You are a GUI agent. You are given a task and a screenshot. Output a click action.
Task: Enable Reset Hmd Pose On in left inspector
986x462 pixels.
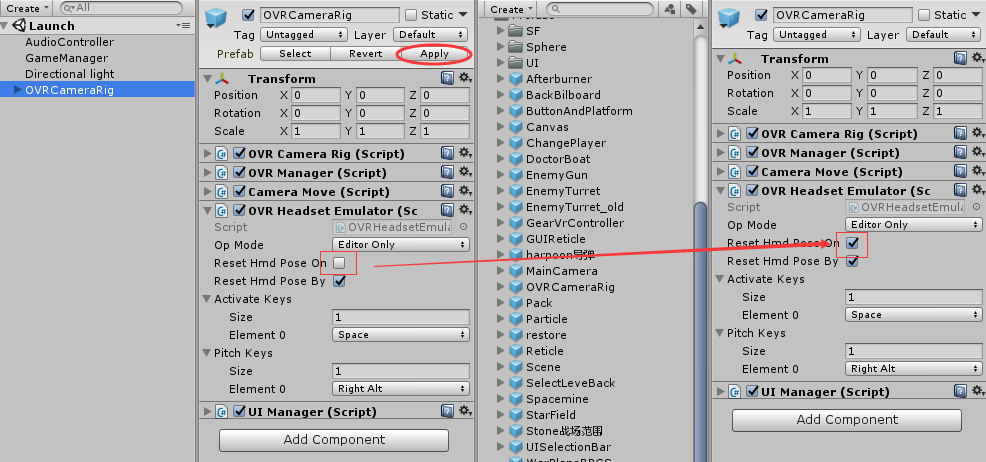(x=339, y=262)
